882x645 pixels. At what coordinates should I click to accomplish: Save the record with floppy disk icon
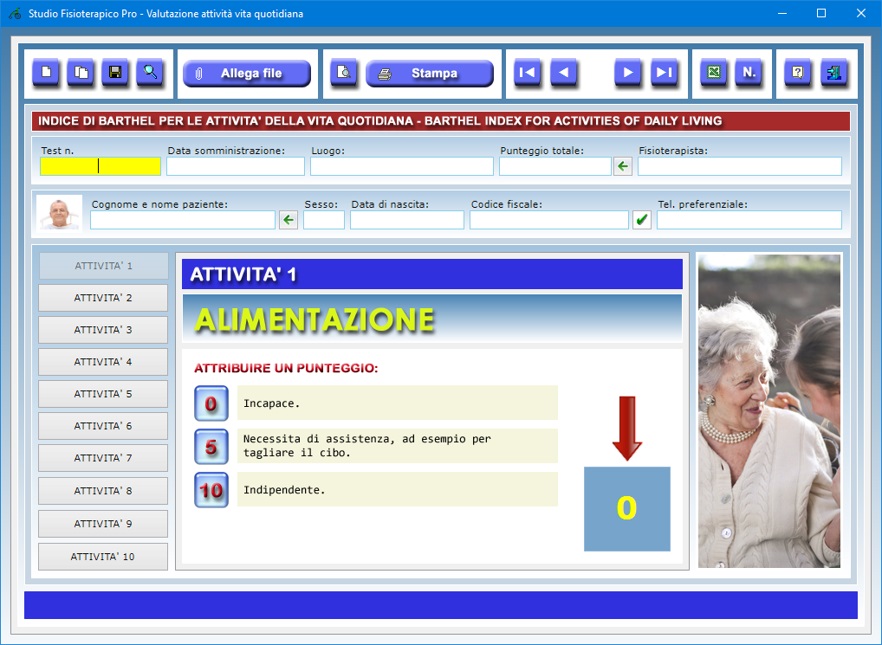point(115,73)
